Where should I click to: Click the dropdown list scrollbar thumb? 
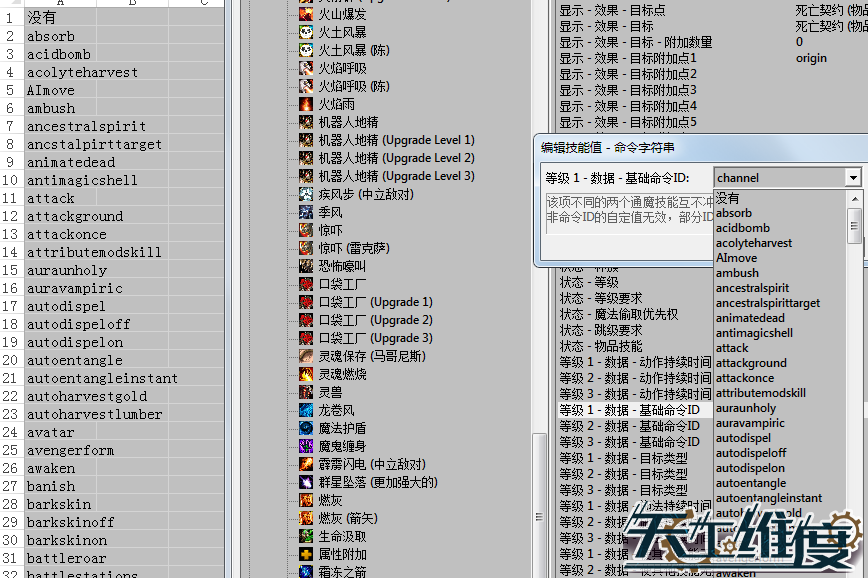point(854,220)
